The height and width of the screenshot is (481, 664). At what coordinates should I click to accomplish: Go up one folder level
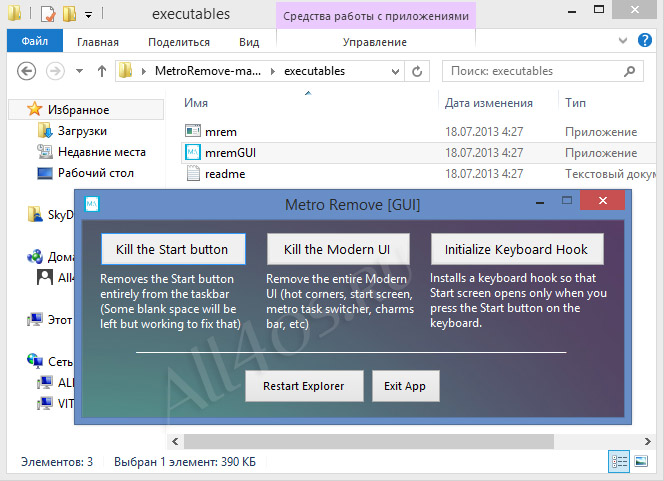102,71
